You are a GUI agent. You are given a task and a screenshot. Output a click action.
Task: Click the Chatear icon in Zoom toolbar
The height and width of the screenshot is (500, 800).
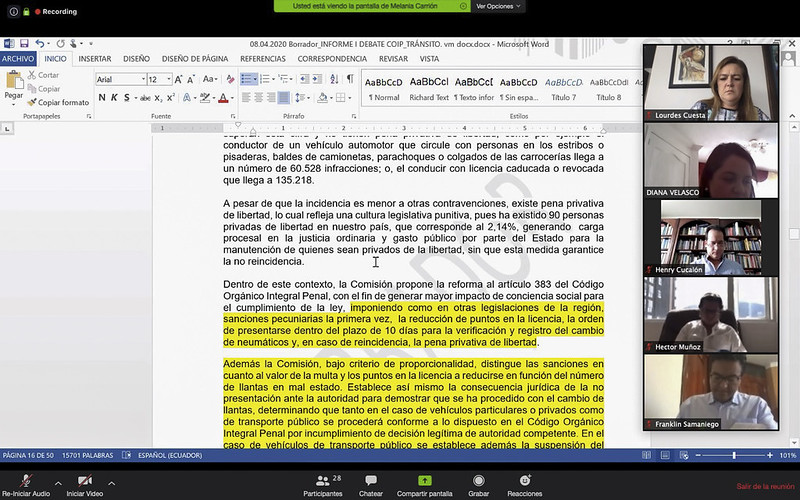[371, 481]
